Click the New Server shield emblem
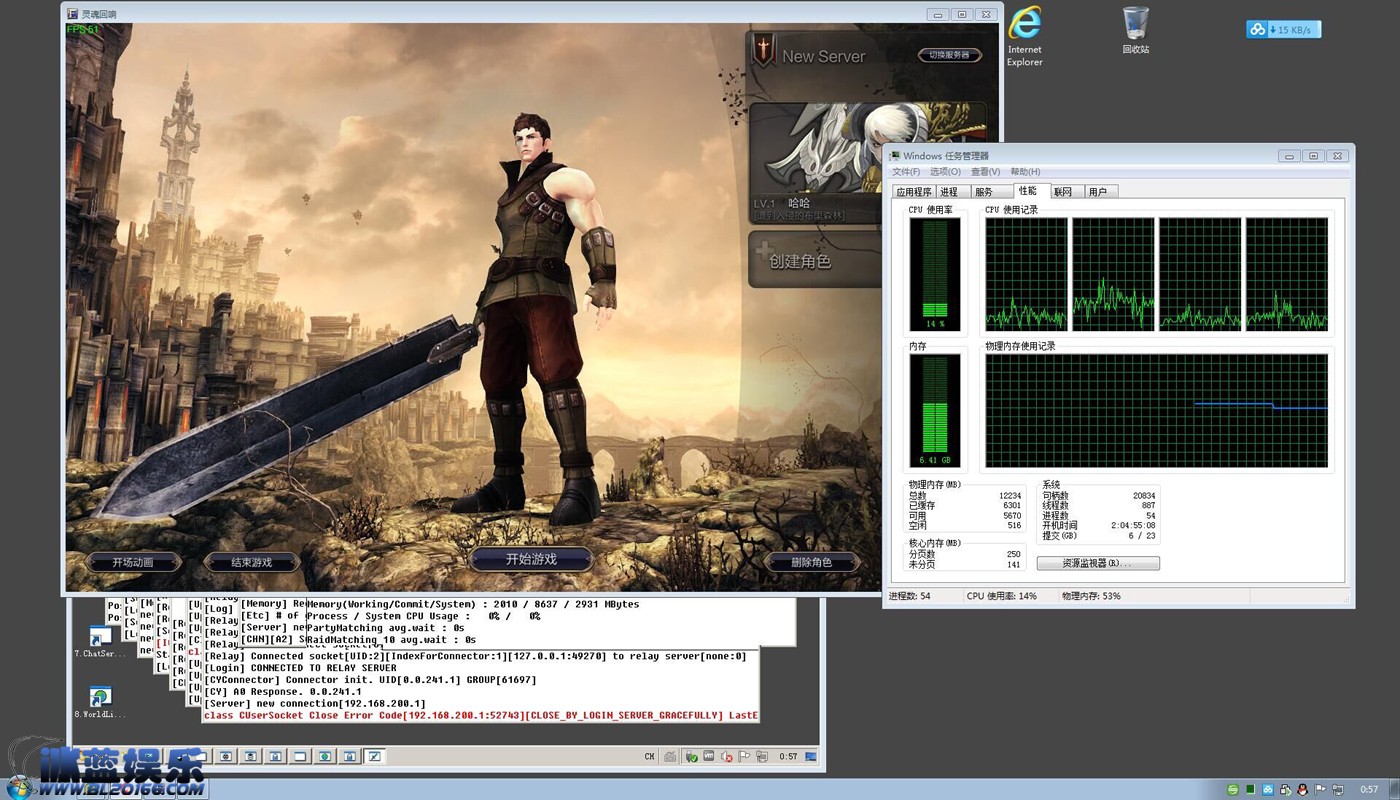 (x=765, y=50)
